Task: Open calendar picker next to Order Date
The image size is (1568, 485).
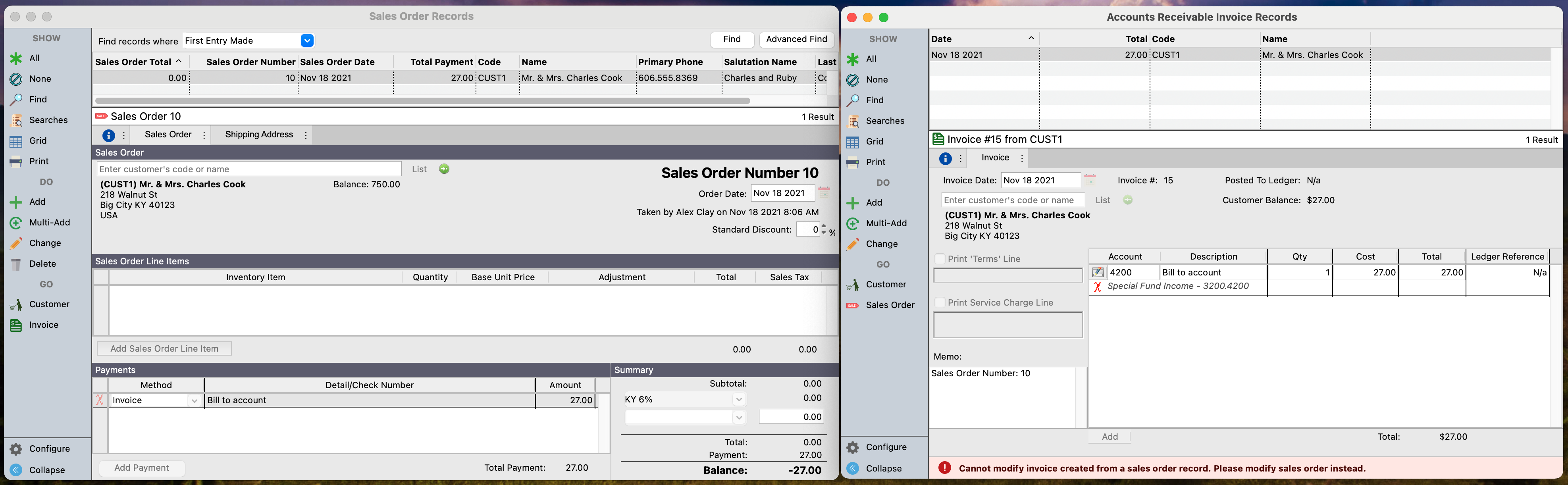Action: (x=824, y=193)
